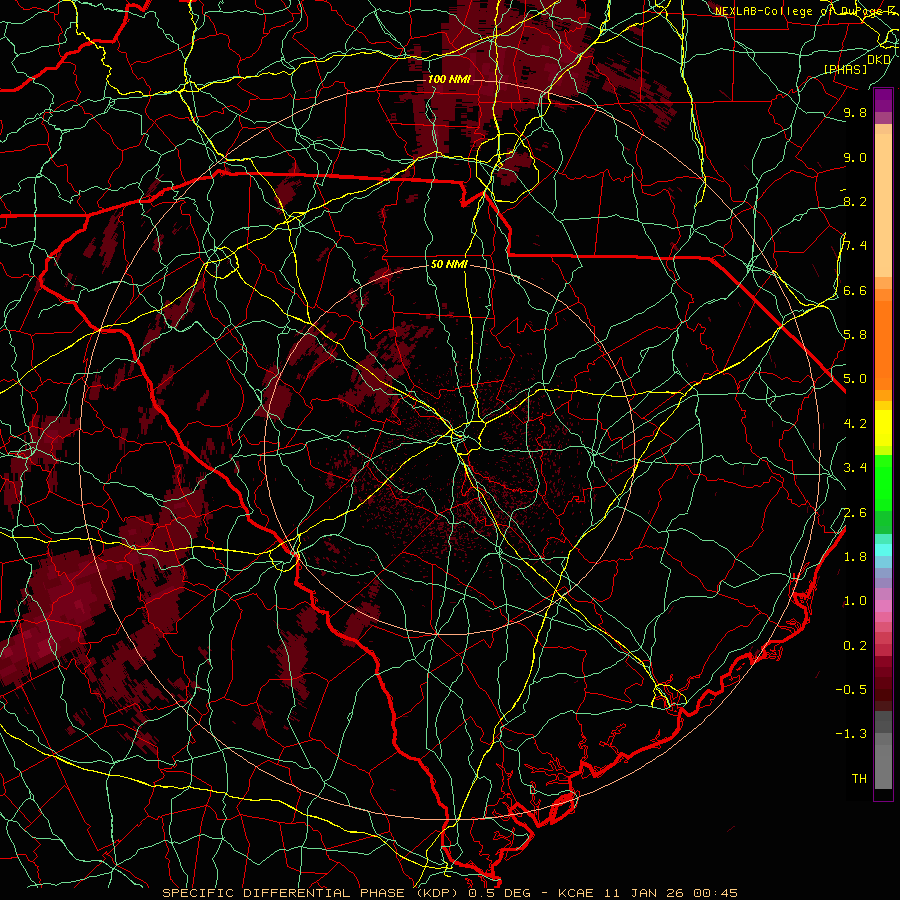The width and height of the screenshot is (900, 900).
Task: Click the -1.3 value on the color scale
Action: pyautogui.click(x=851, y=734)
